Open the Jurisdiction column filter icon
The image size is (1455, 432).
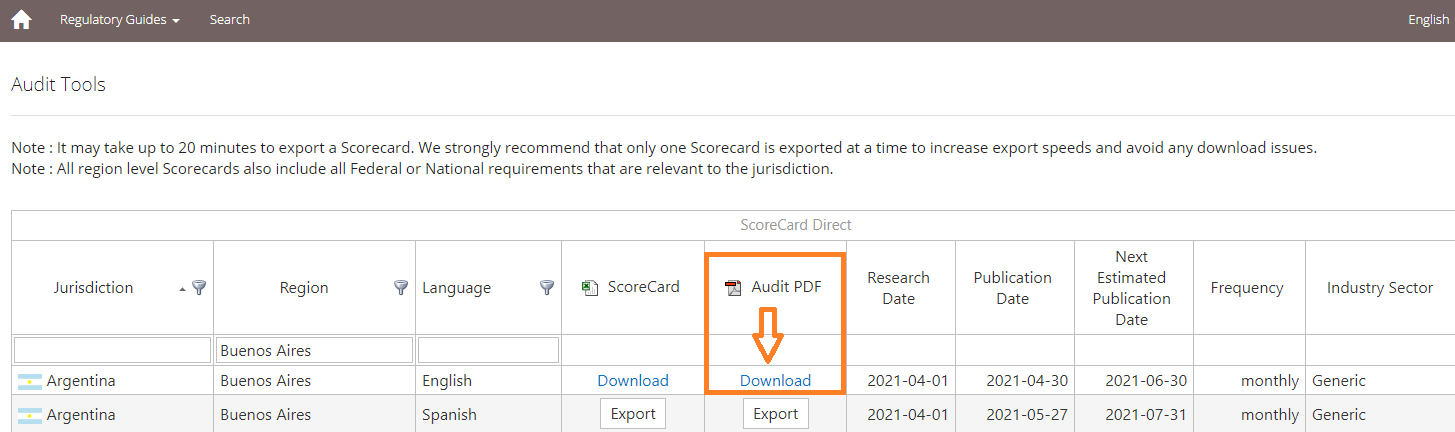pyautogui.click(x=199, y=287)
